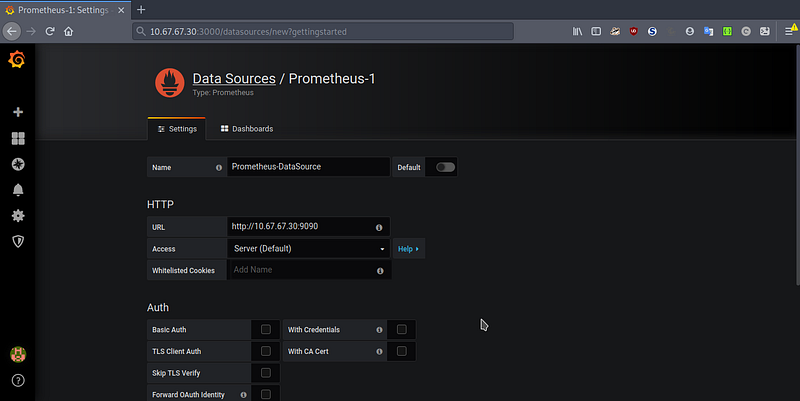Viewport: 800px width, 401px height.
Task: Show the Name field info tooltip icon
Action: coord(219,167)
